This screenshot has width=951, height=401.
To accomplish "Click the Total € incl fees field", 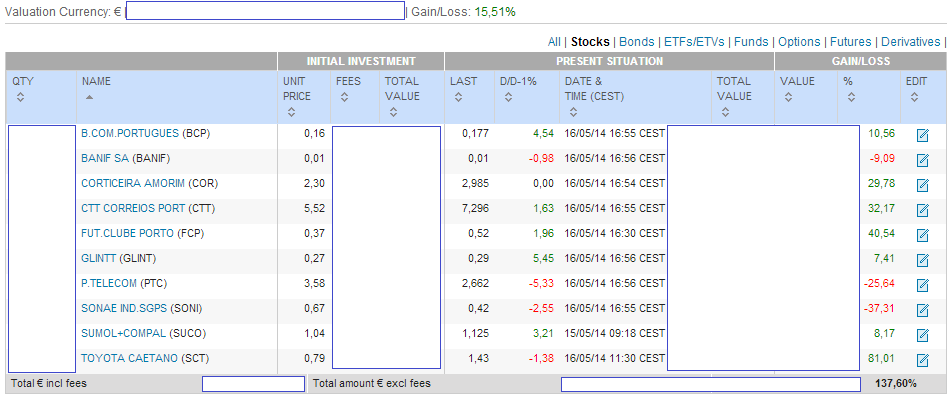I will click(253, 384).
